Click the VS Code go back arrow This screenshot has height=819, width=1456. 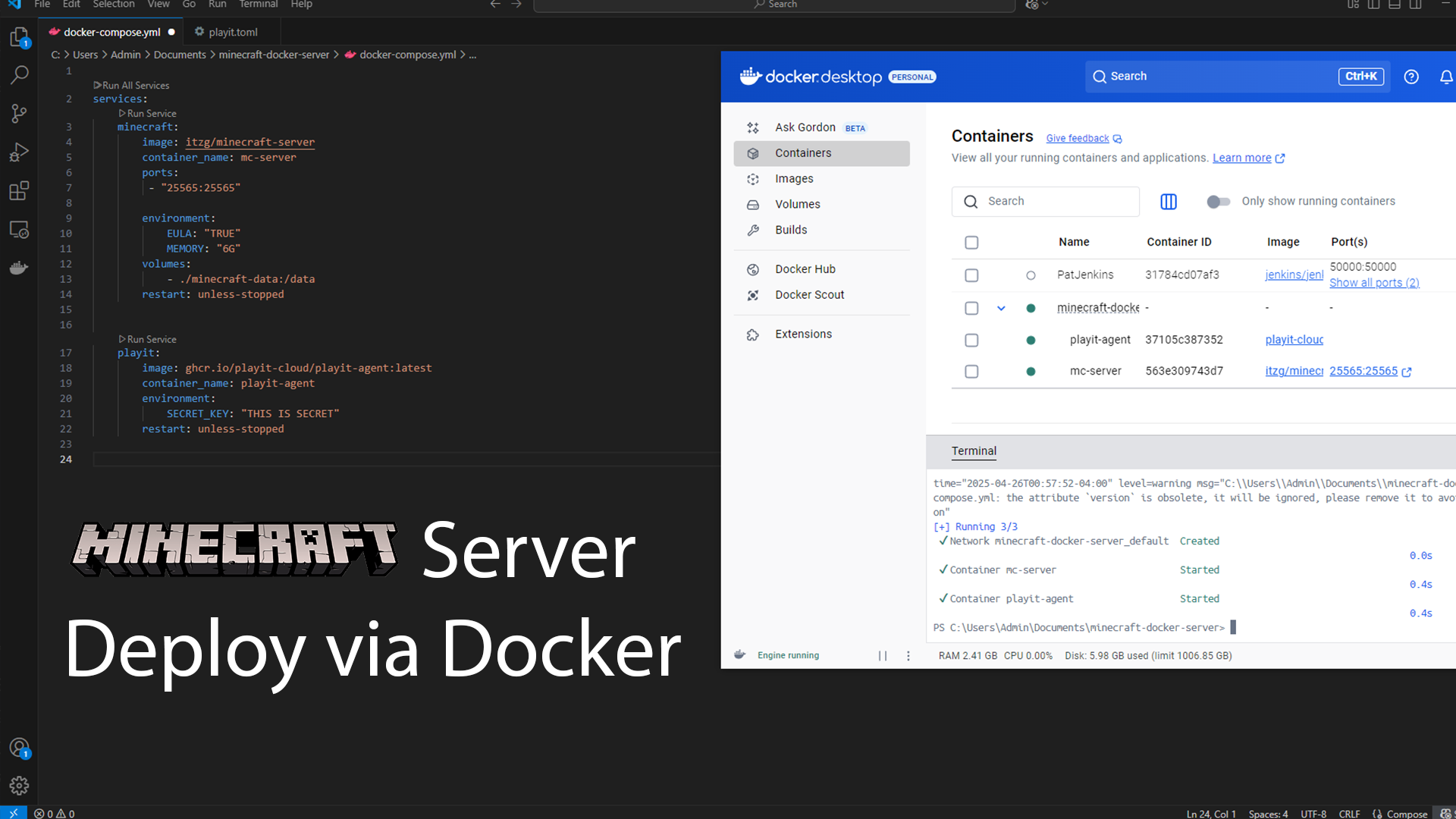pyautogui.click(x=495, y=5)
